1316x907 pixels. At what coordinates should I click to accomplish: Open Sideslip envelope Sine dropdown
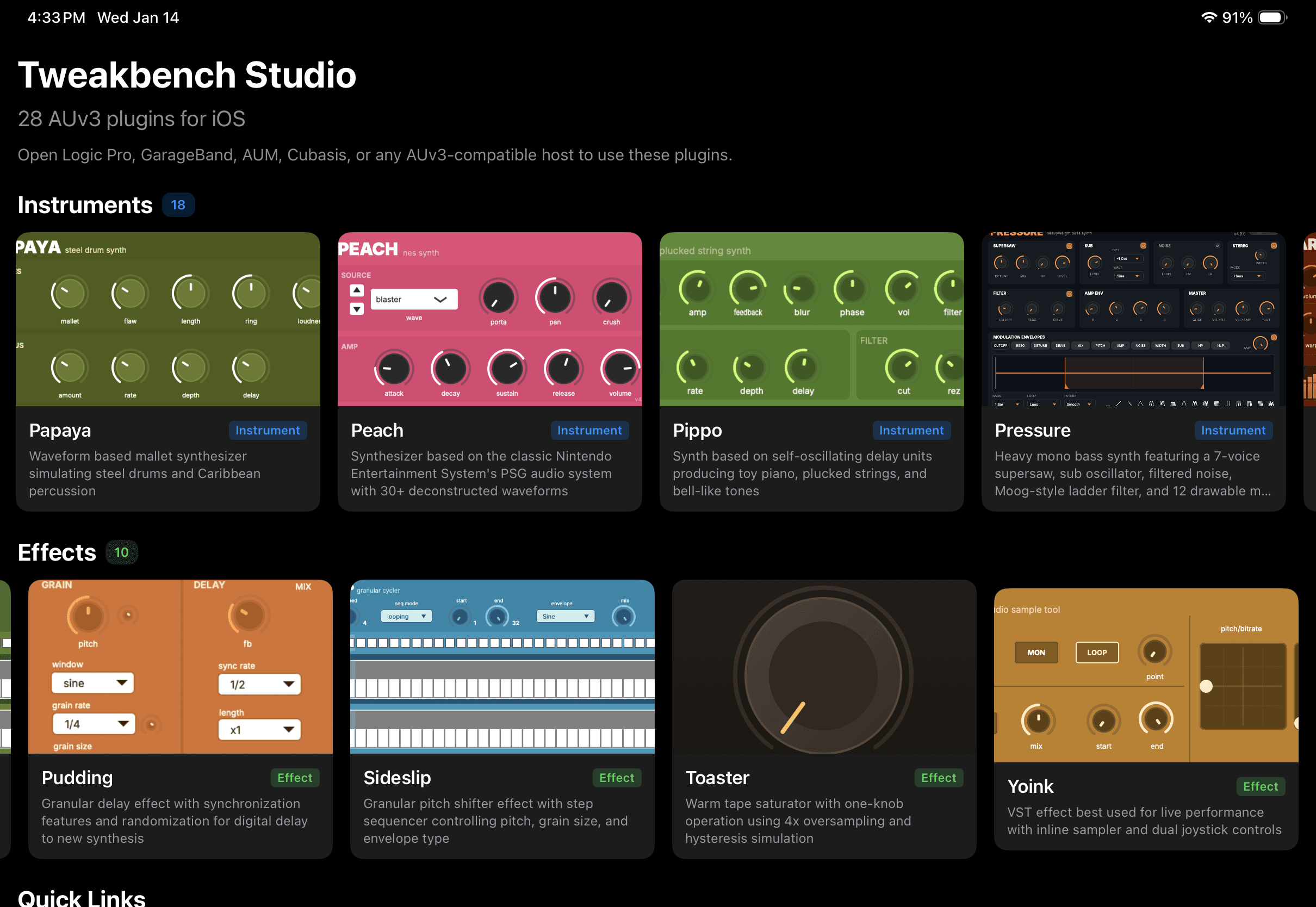tap(566, 616)
